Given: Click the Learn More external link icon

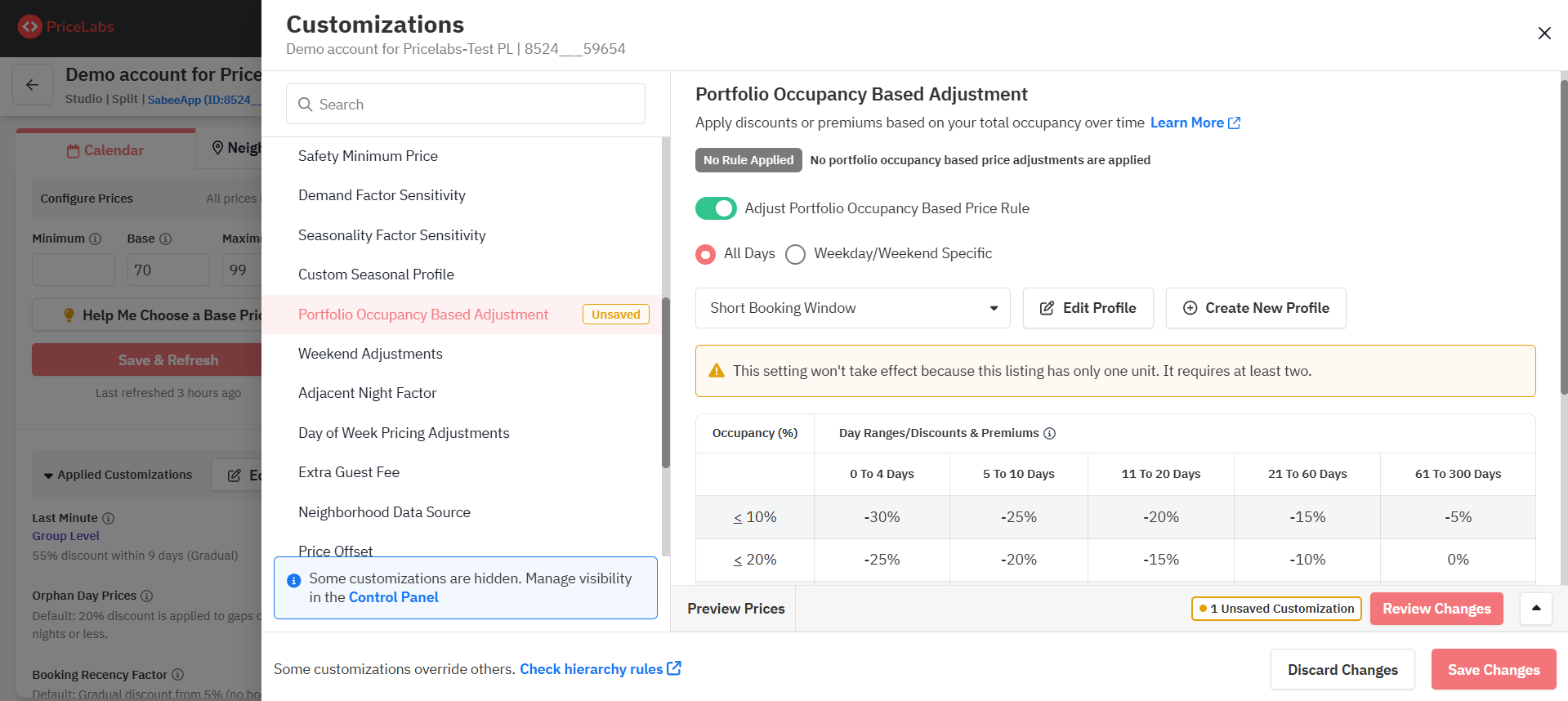Looking at the screenshot, I should click(x=1235, y=123).
